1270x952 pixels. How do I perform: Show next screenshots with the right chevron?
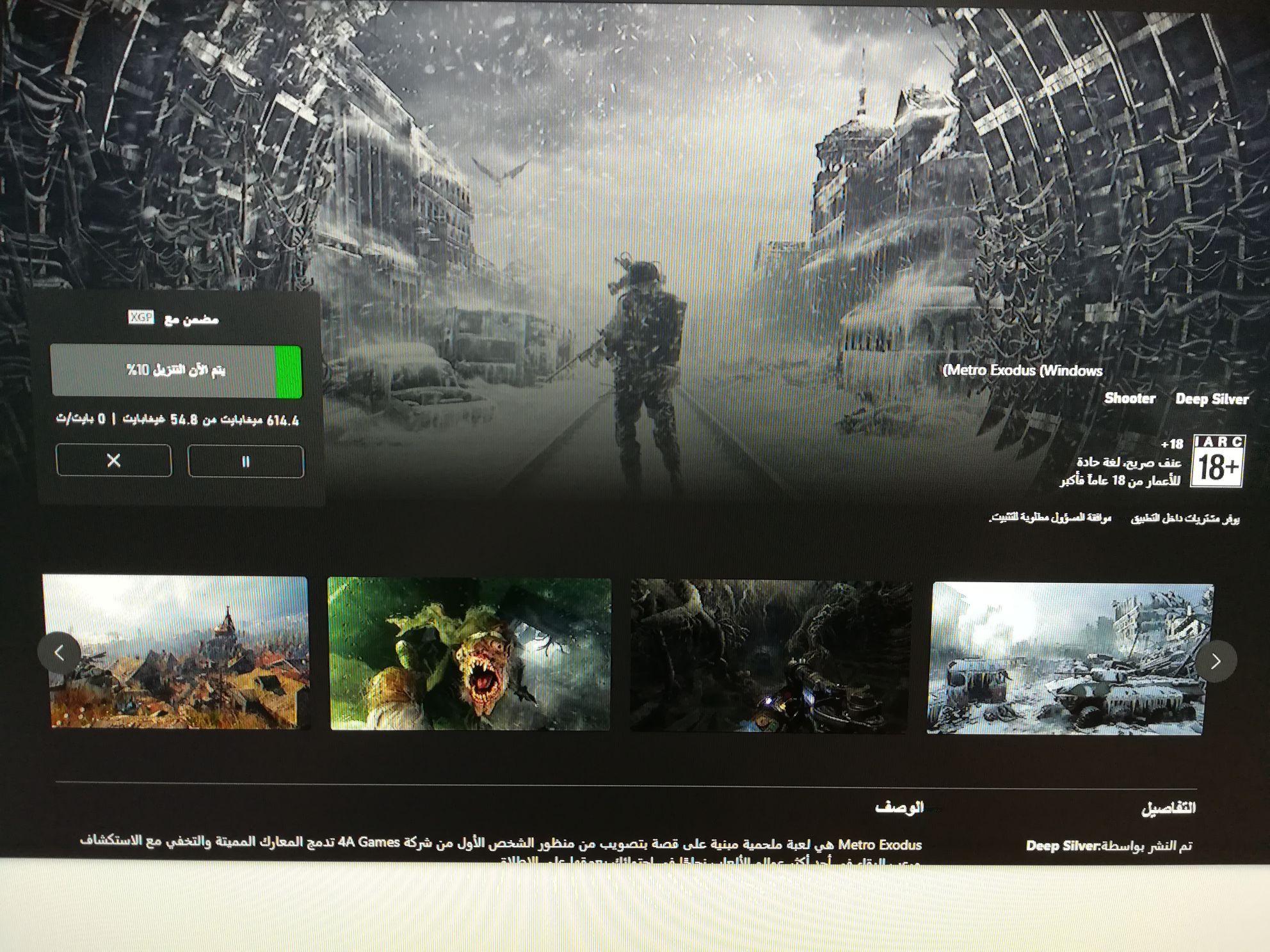pyautogui.click(x=1216, y=662)
